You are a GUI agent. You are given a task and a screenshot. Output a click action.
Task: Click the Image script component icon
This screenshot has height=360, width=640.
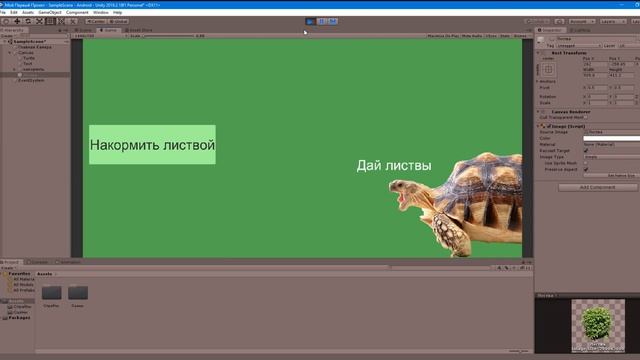543,127
